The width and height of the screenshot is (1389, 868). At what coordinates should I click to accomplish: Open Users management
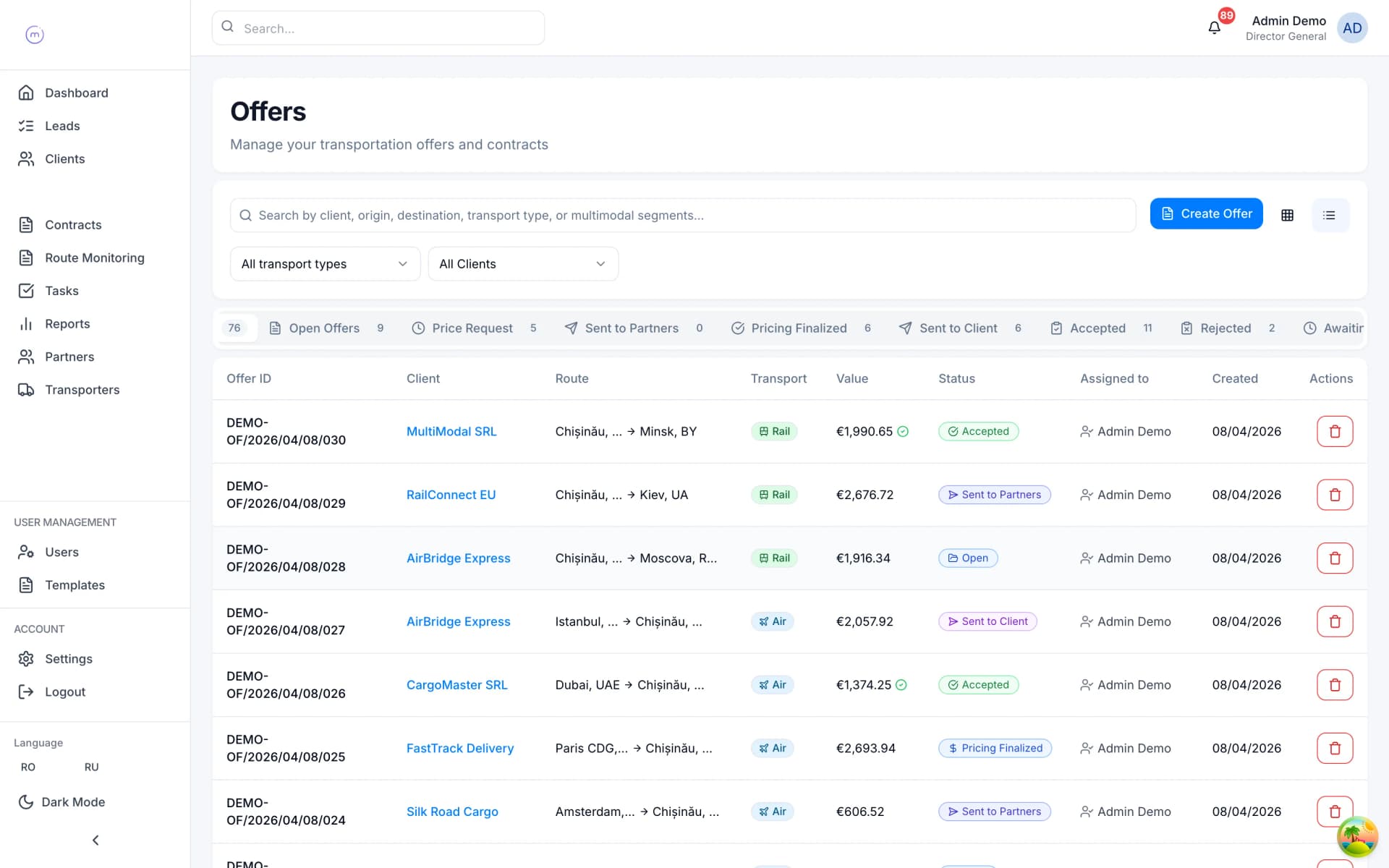[95, 553]
